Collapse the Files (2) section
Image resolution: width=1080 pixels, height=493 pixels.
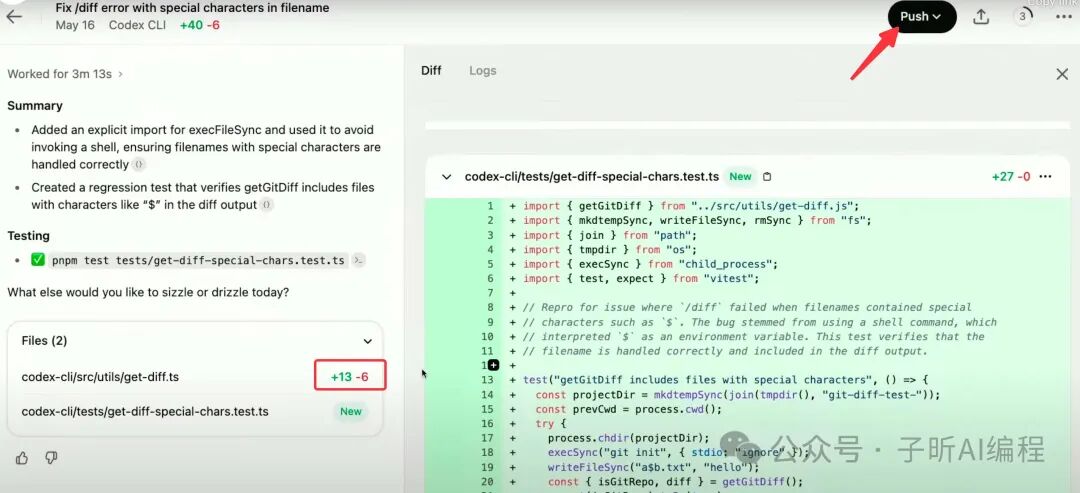tap(368, 341)
